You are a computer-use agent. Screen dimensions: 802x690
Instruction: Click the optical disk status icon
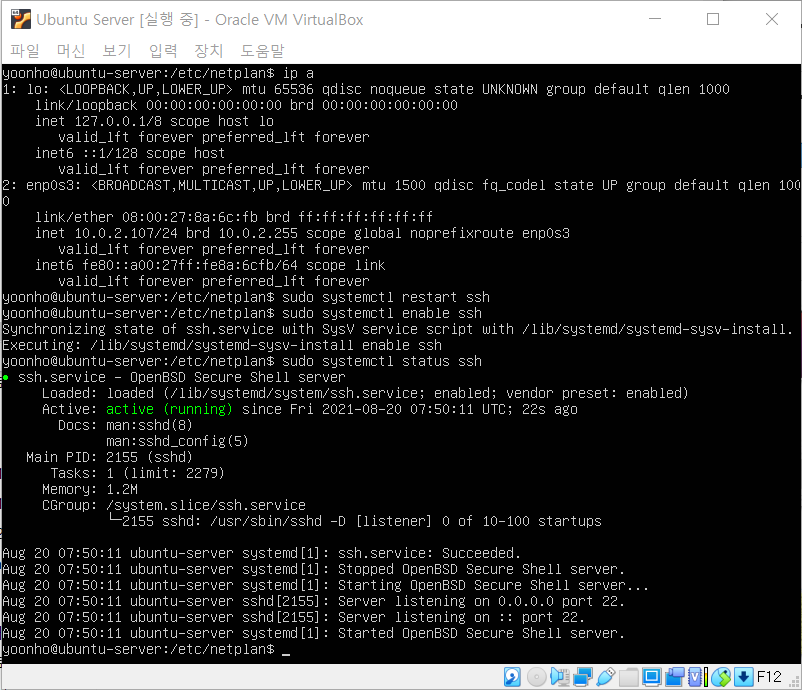536,677
